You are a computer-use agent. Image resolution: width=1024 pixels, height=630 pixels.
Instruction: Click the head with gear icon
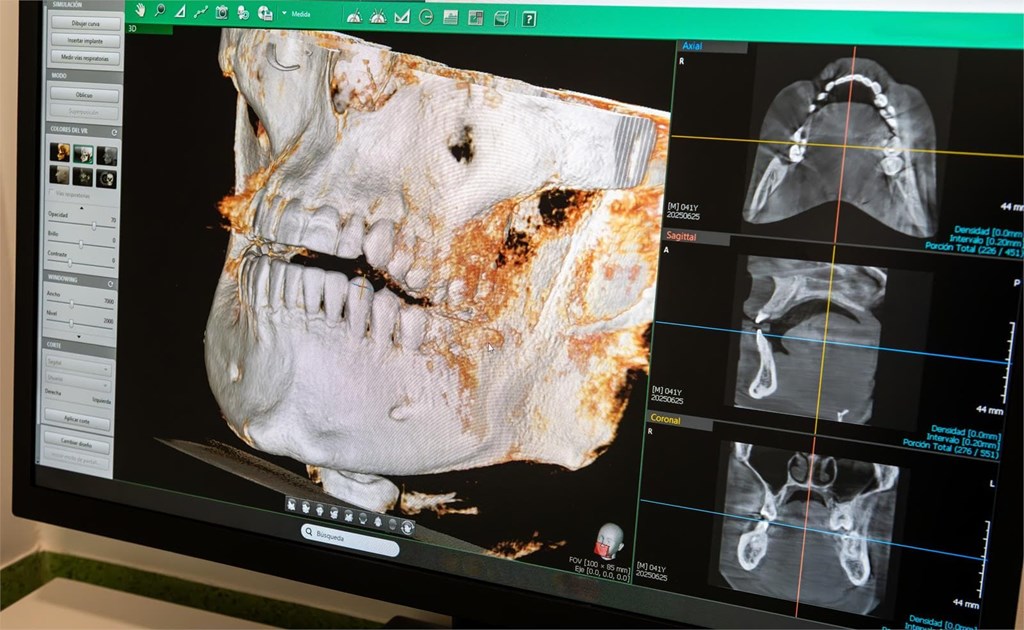[x=243, y=13]
